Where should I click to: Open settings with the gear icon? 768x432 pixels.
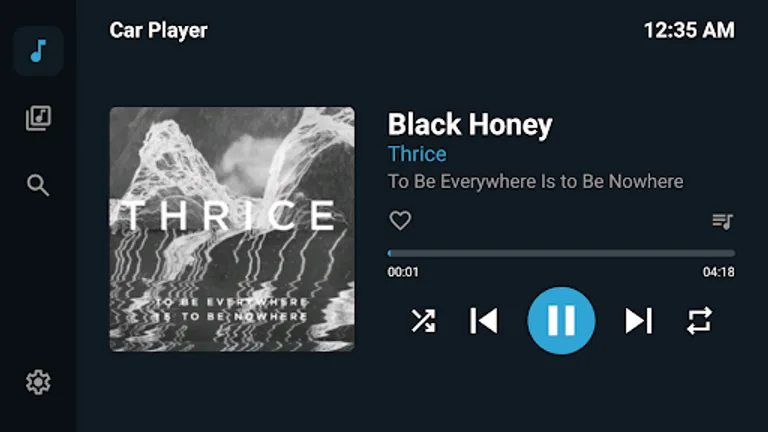(x=38, y=382)
